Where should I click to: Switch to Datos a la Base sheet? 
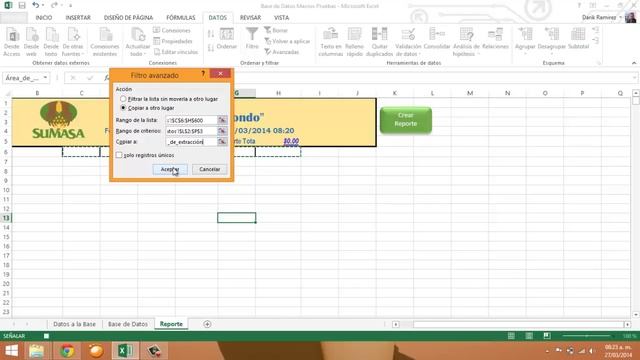tap(74, 324)
